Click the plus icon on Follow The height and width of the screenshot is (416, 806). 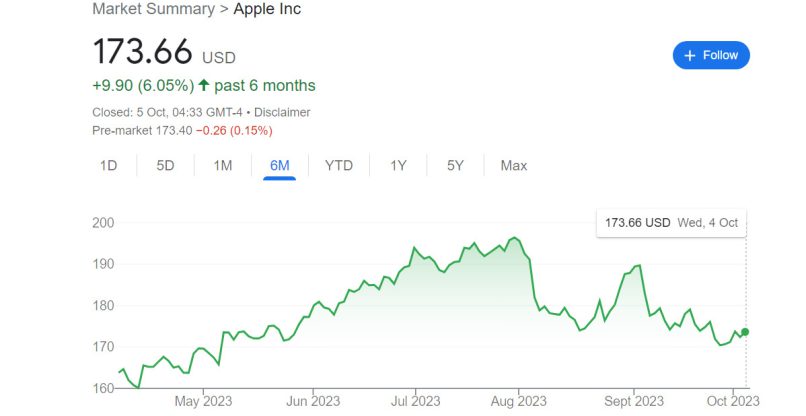click(x=689, y=56)
